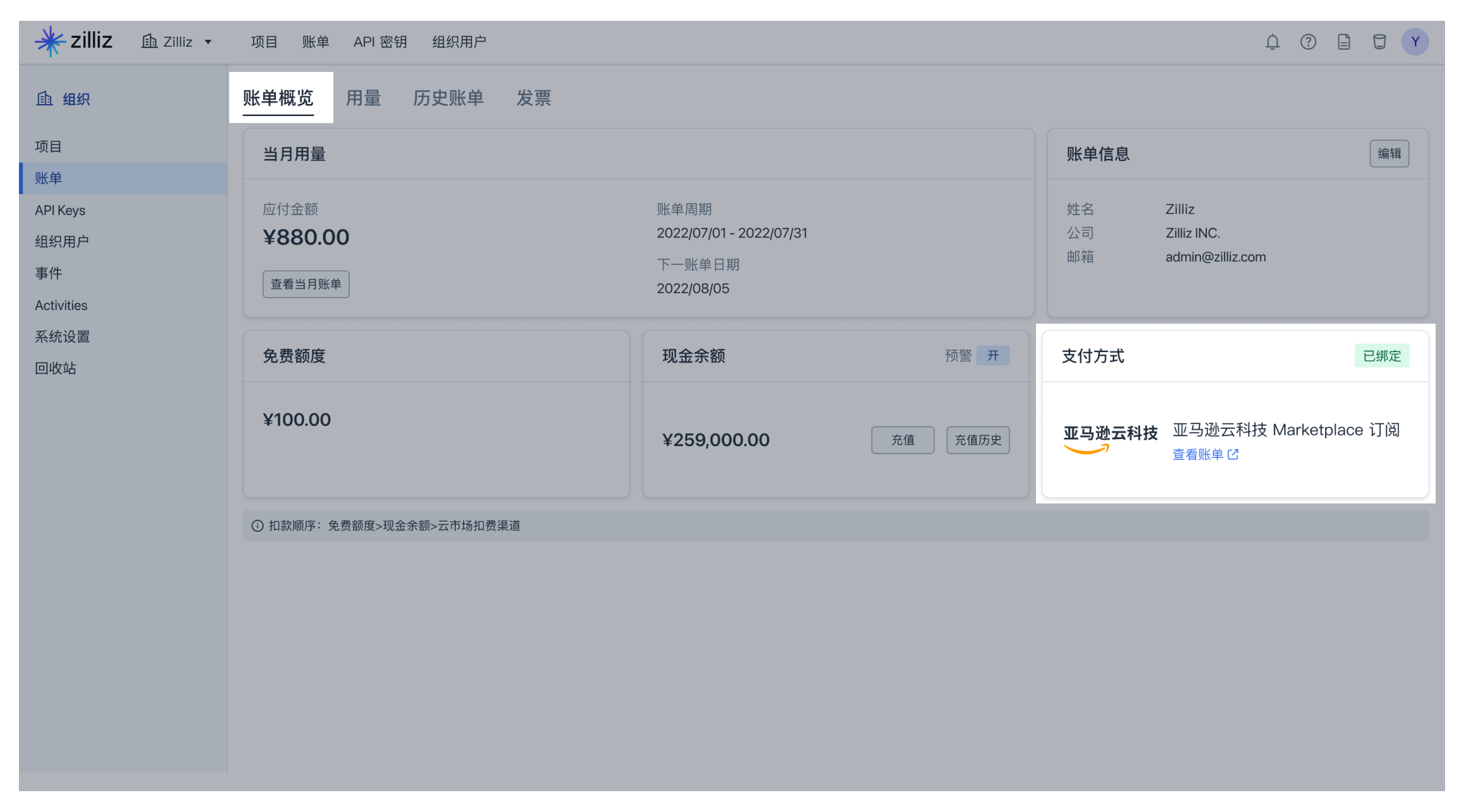Open 充值历史
This screenshot has height=812, width=1464.
click(x=977, y=440)
